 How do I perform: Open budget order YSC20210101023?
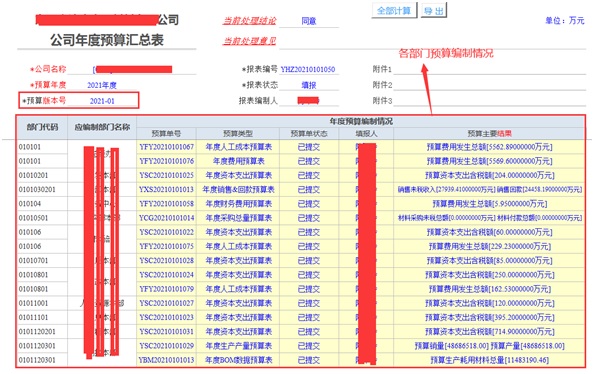(x=166, y=318)
